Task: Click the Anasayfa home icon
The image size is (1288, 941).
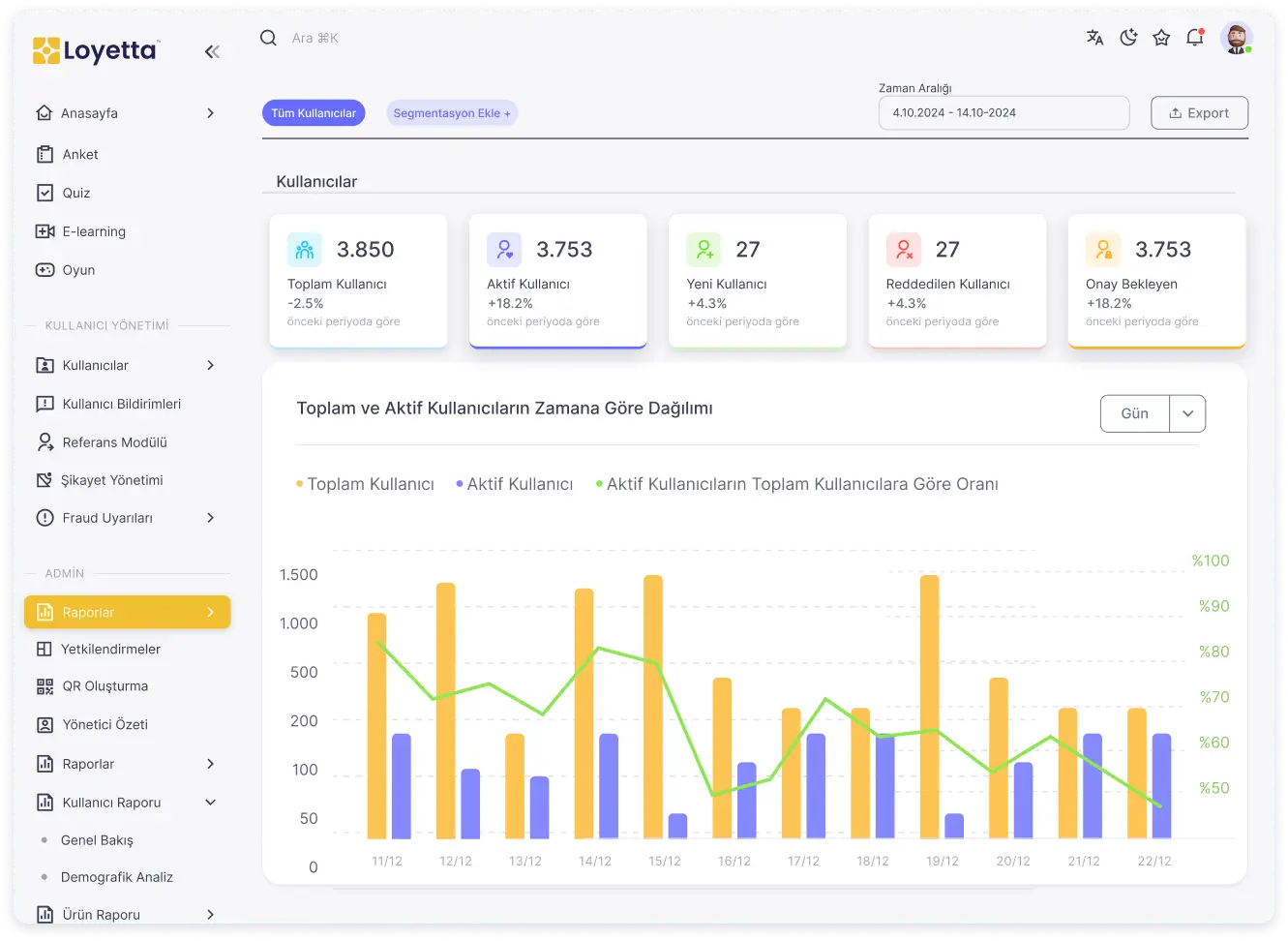Action: click(x=45, y=112)
